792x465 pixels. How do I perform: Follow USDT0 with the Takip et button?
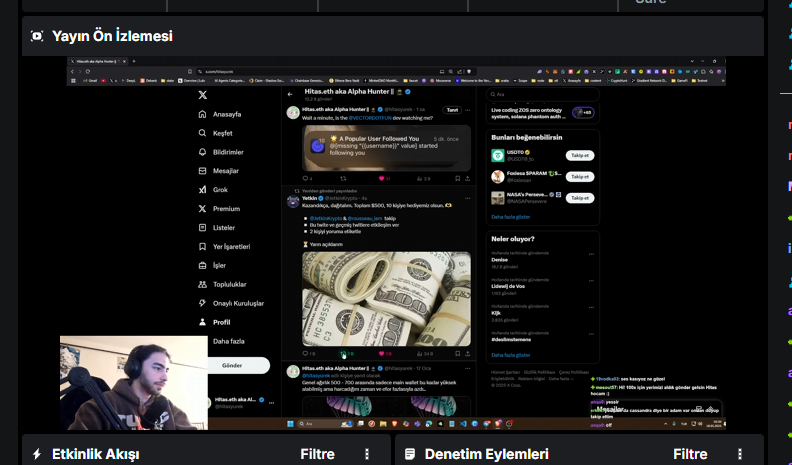pyautogui.click(x=580, y=156)
